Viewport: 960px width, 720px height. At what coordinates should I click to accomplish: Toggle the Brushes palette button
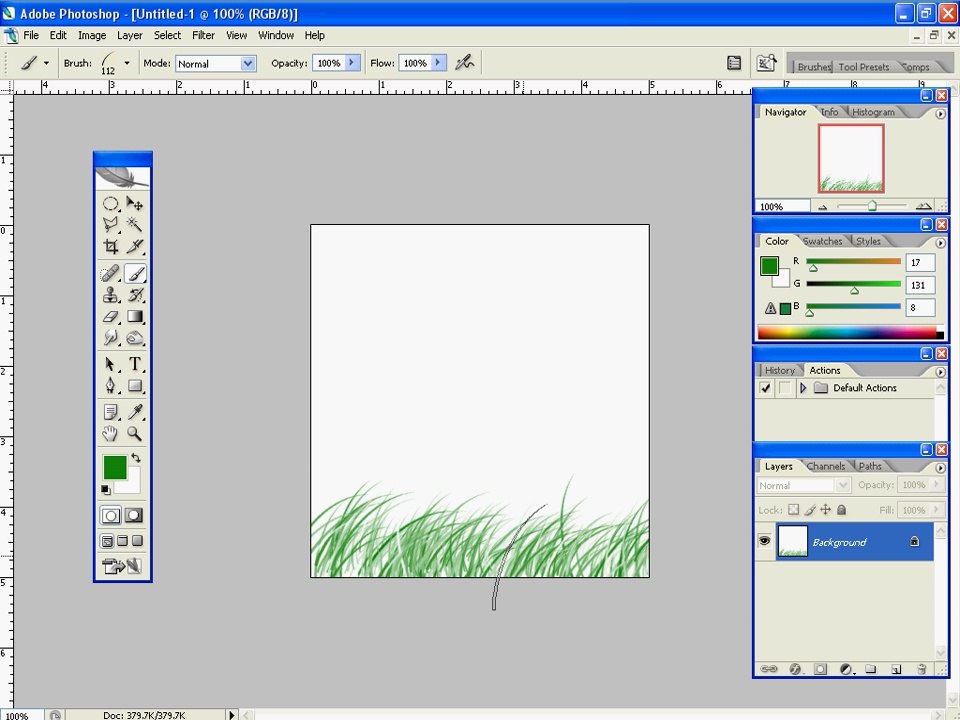point(733,63)
